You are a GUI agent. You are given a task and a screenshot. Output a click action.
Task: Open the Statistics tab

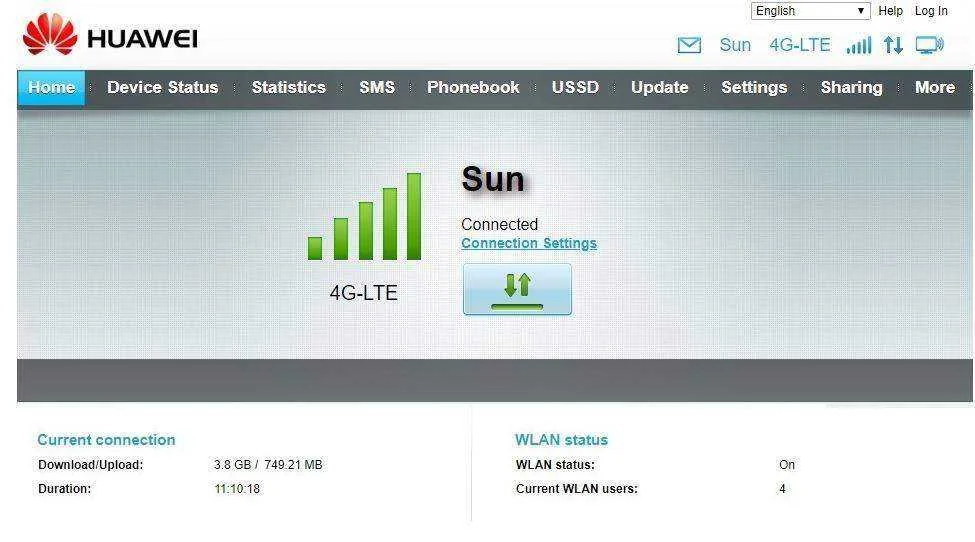pos(289,88)
